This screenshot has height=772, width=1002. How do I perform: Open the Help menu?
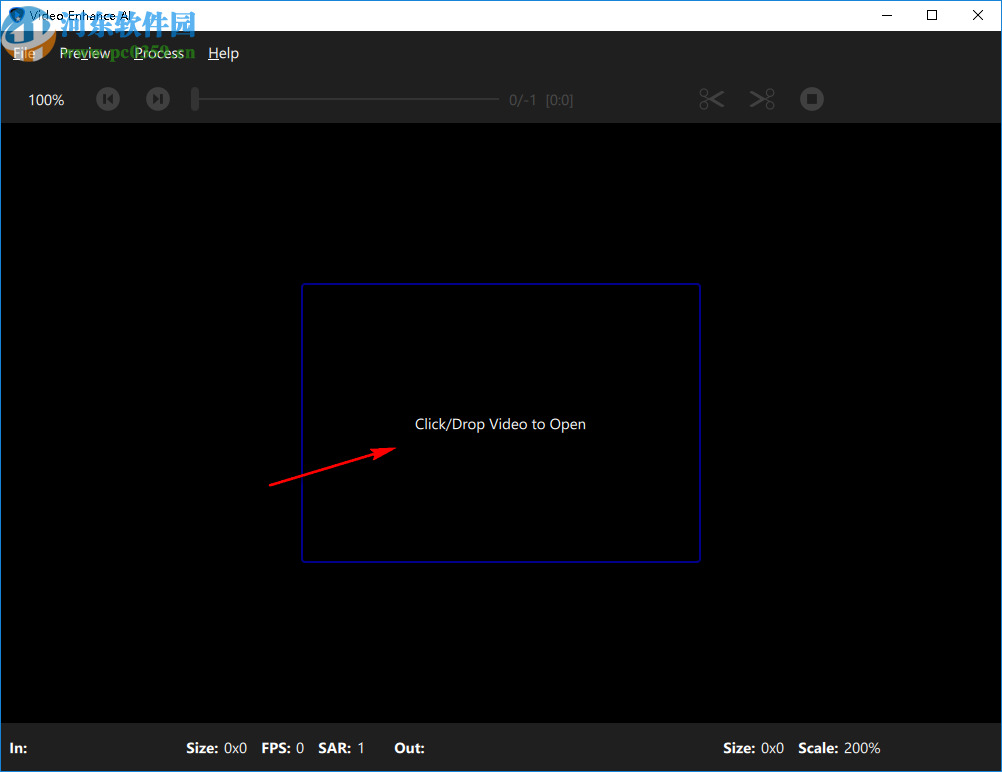coord(223,53)
